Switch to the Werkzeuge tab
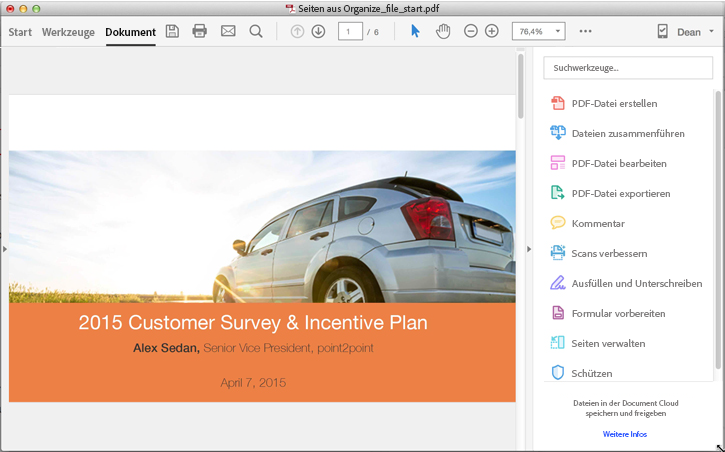The image size is (725, 452). [x=68, y=32]
